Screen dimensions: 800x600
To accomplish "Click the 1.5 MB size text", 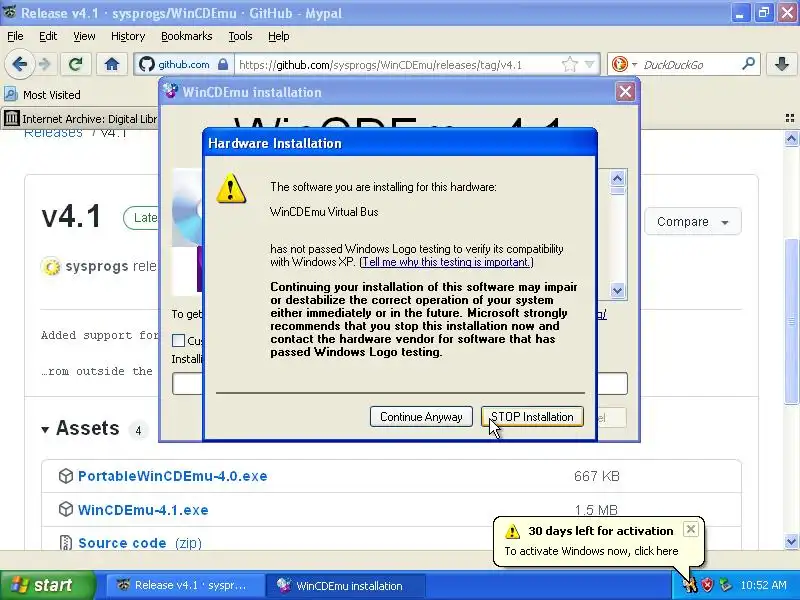I will (596, 510).
